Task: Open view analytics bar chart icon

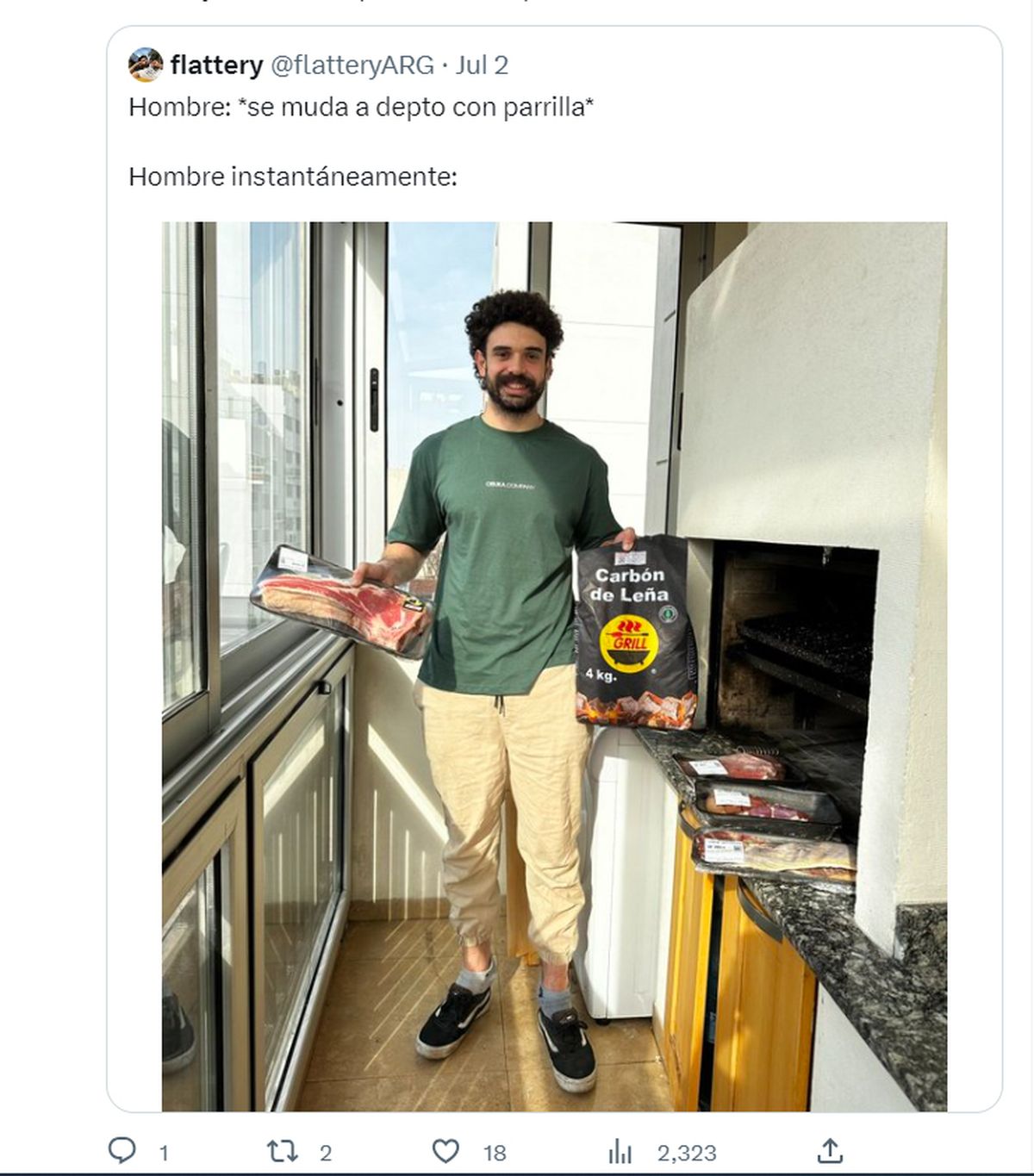Action: (x=620, y=1152)
